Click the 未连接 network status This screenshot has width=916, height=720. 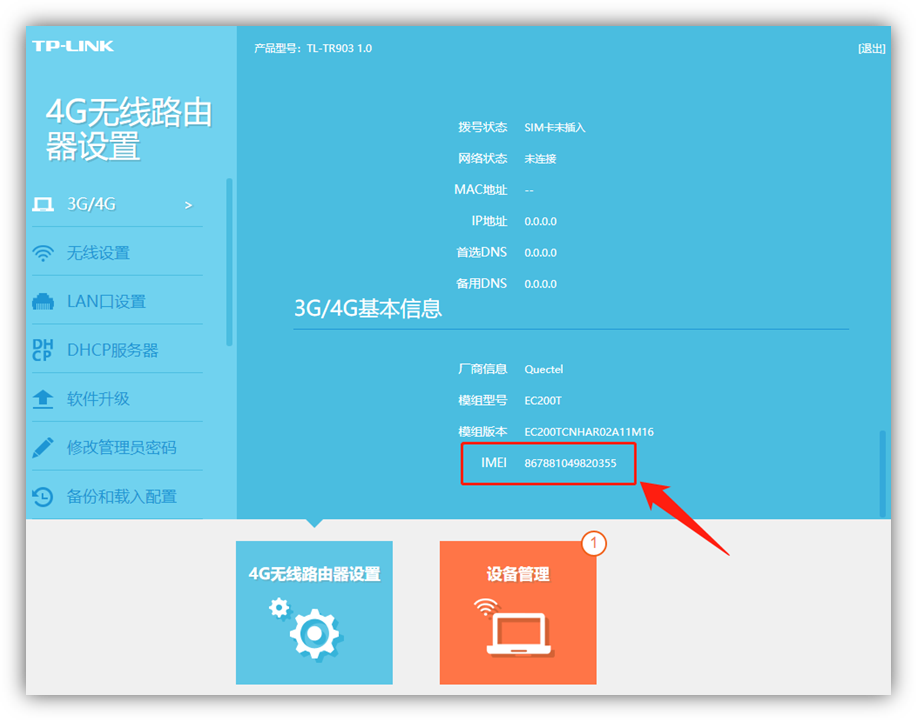540,159
